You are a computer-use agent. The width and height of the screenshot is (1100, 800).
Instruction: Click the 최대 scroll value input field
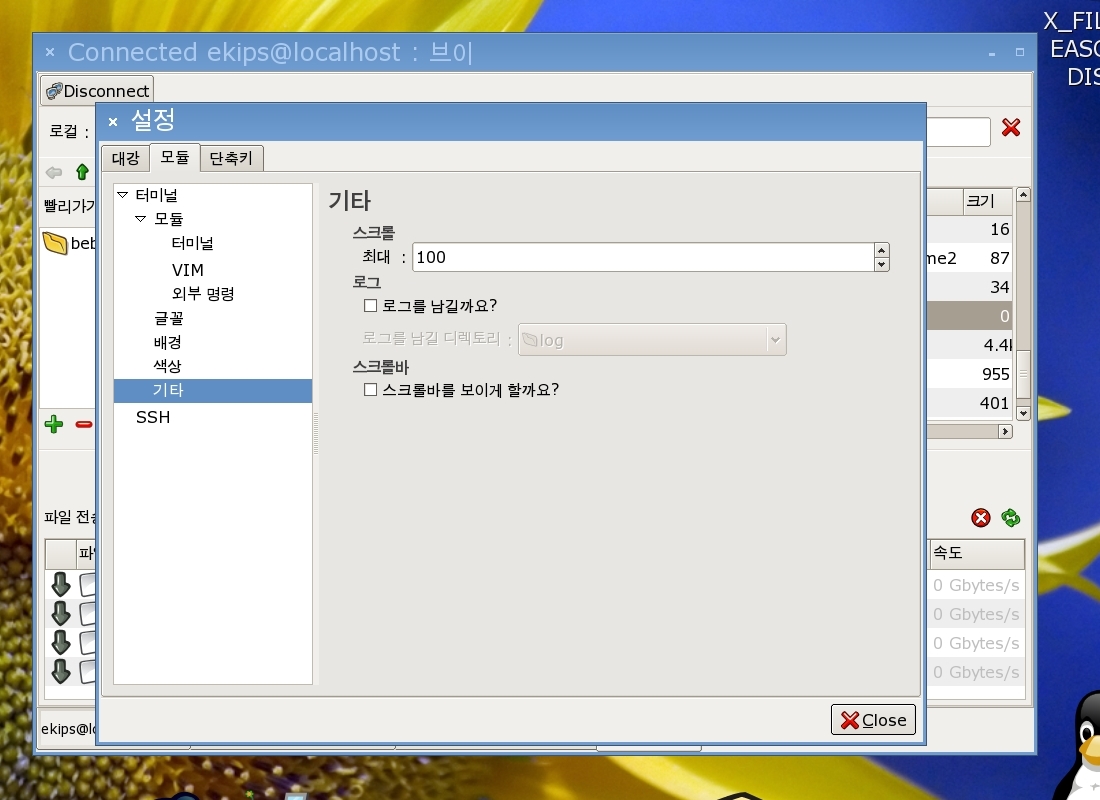pos(640,257)
